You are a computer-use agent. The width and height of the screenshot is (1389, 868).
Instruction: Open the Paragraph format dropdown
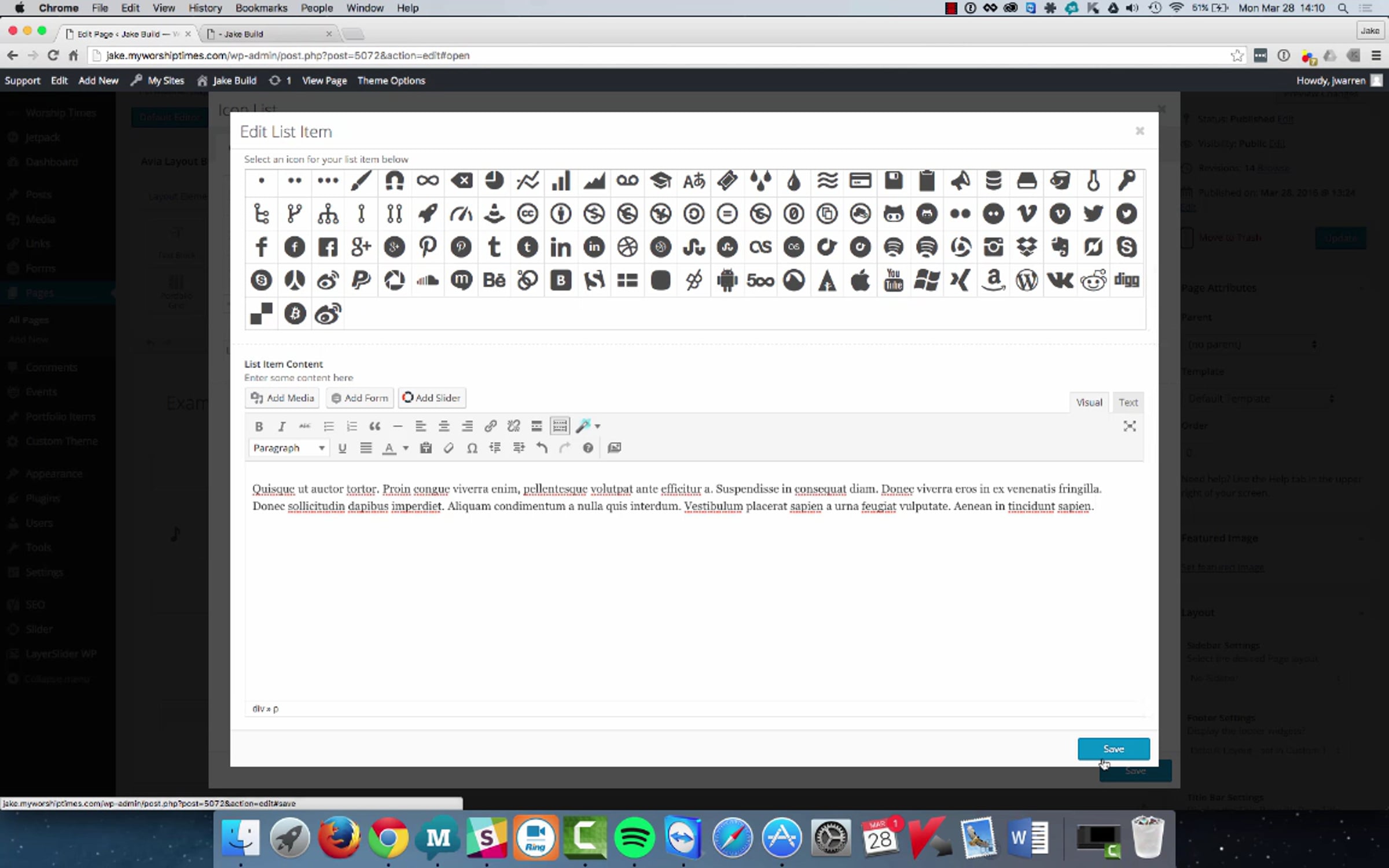(289, 448)
